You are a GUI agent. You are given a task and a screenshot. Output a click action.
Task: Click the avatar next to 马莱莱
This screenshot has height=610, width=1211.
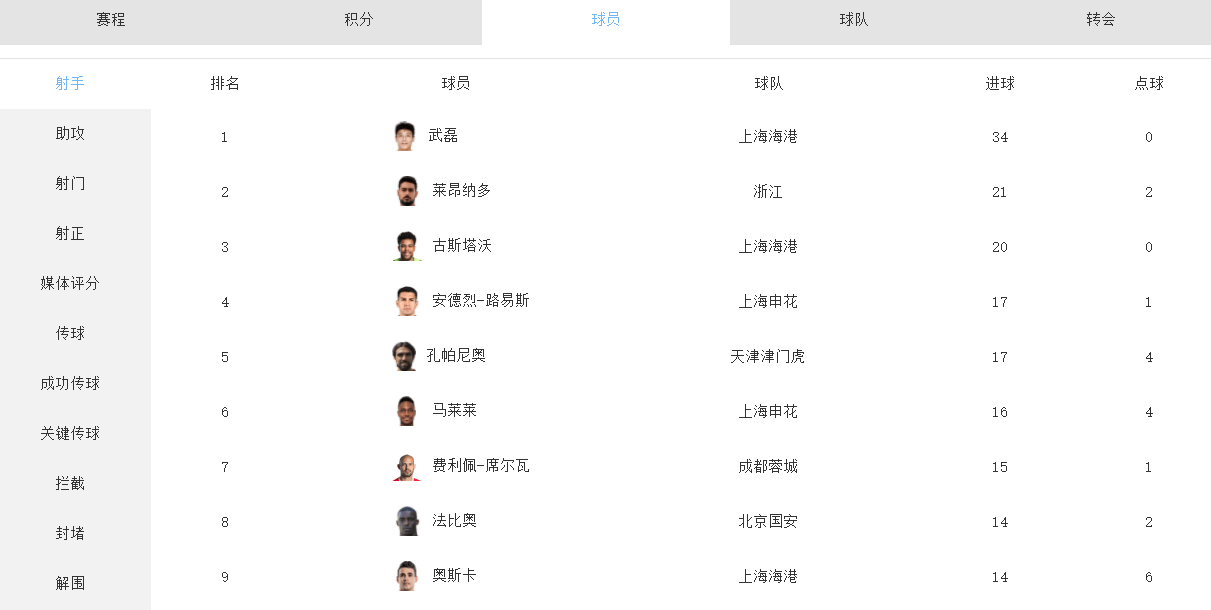pyautogui.click(x=406, y=411)
